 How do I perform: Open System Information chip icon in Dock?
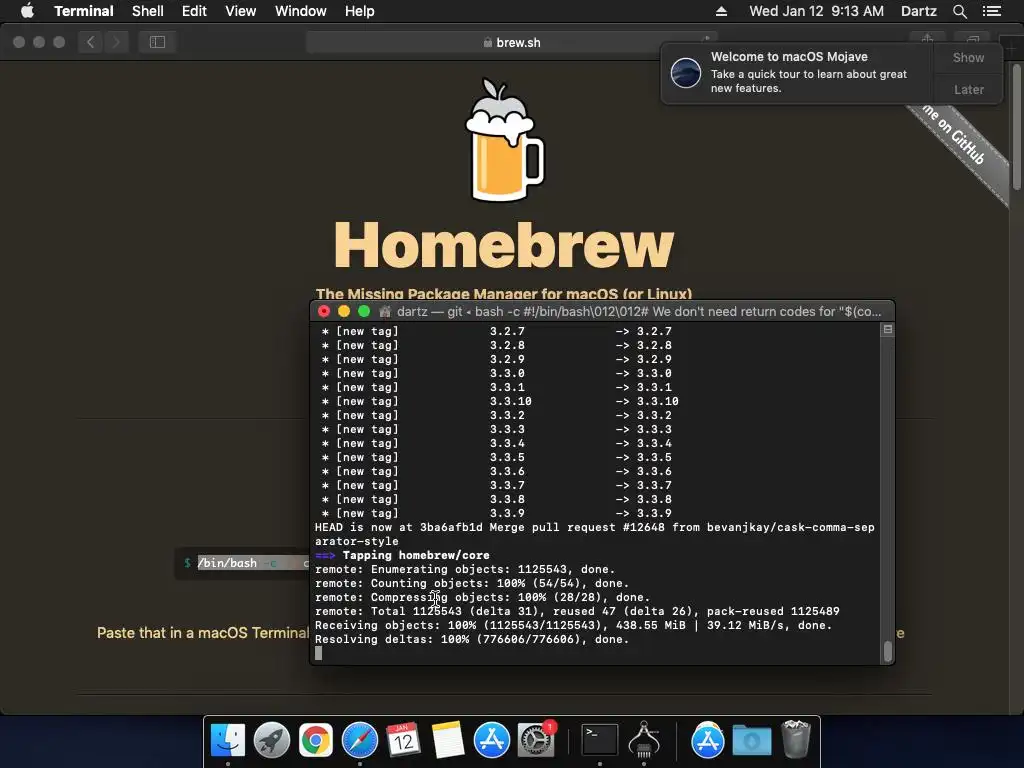pyautogui.click(x=644, y=739)
